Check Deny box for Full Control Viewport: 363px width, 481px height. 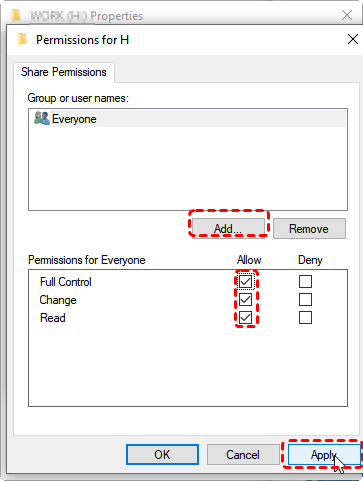(305, 282)
